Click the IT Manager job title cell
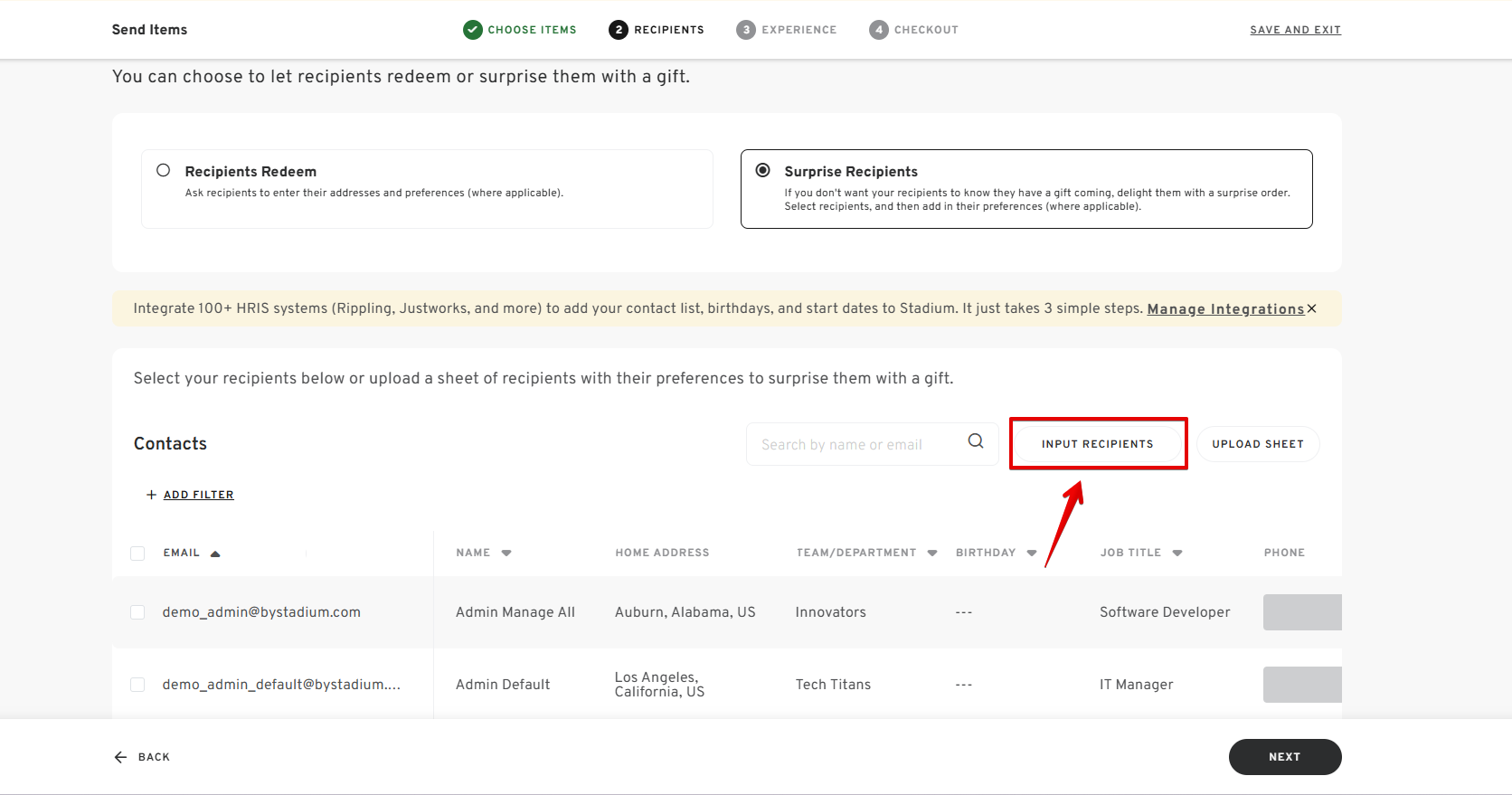This screenshot has width=1512, height=795. [1137, 685]
